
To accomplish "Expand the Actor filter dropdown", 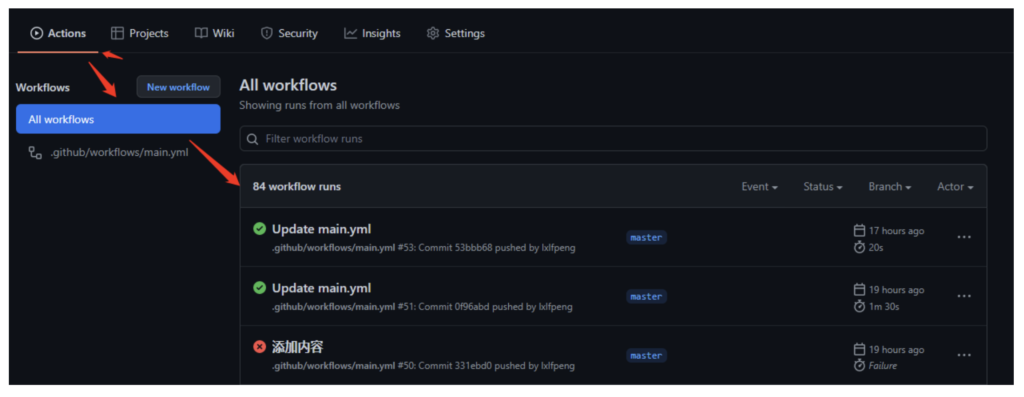I will 955,187.
